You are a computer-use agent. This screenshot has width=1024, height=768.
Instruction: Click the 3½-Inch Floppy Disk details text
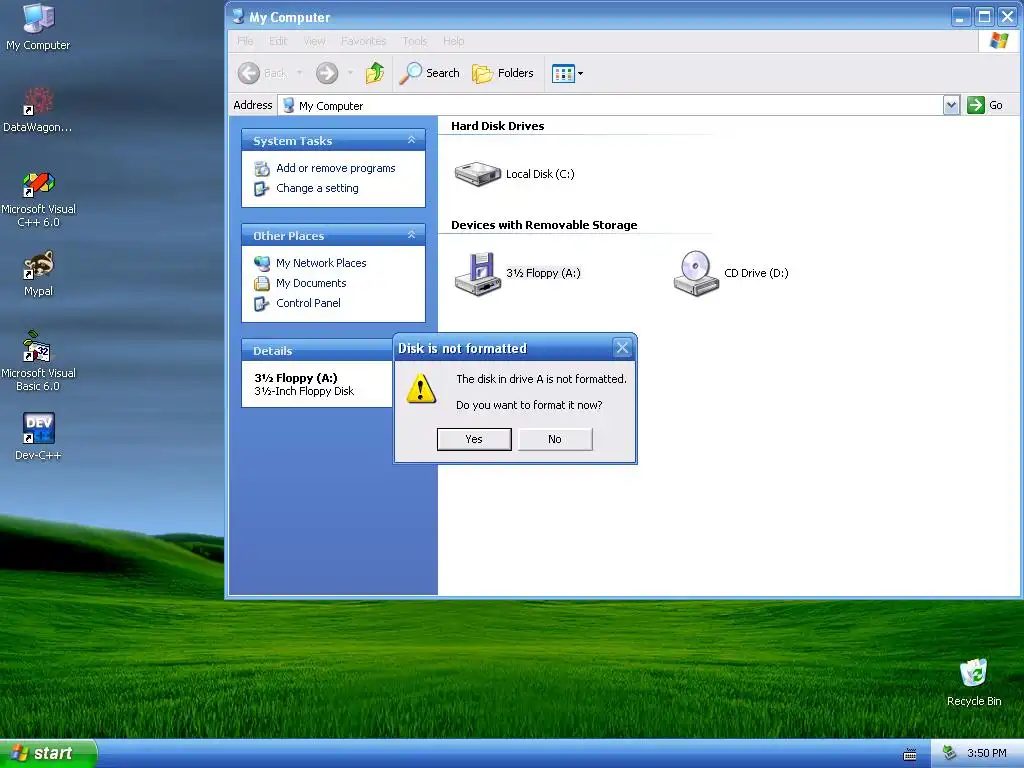pos(304,391)
